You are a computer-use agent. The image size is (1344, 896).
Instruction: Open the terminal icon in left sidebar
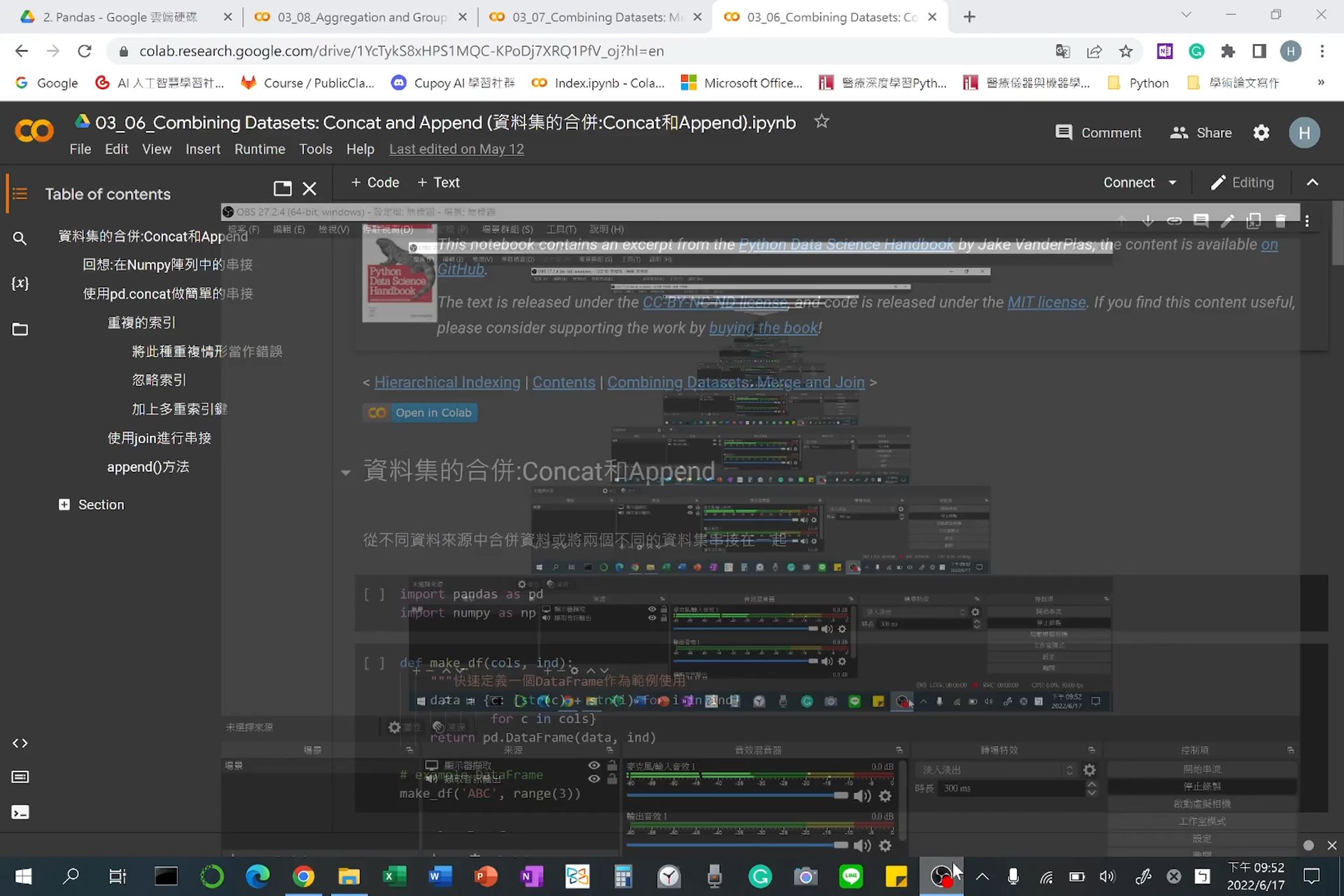point(20,812)
